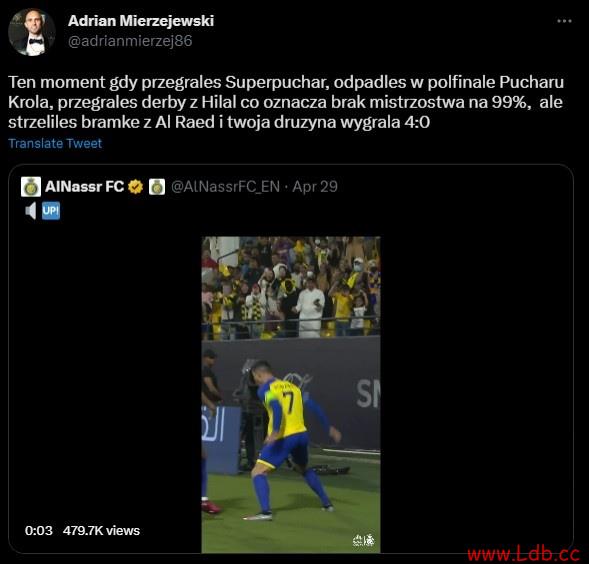Click the speaker emoji in quoted tweet
The image size is (589, 564).
(31, 211)
